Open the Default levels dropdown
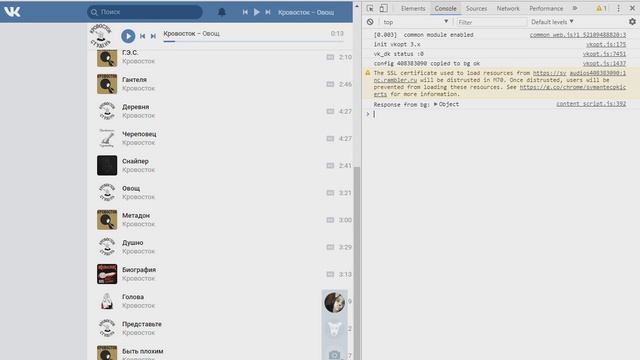640x360 pixels. click(552, 22)
